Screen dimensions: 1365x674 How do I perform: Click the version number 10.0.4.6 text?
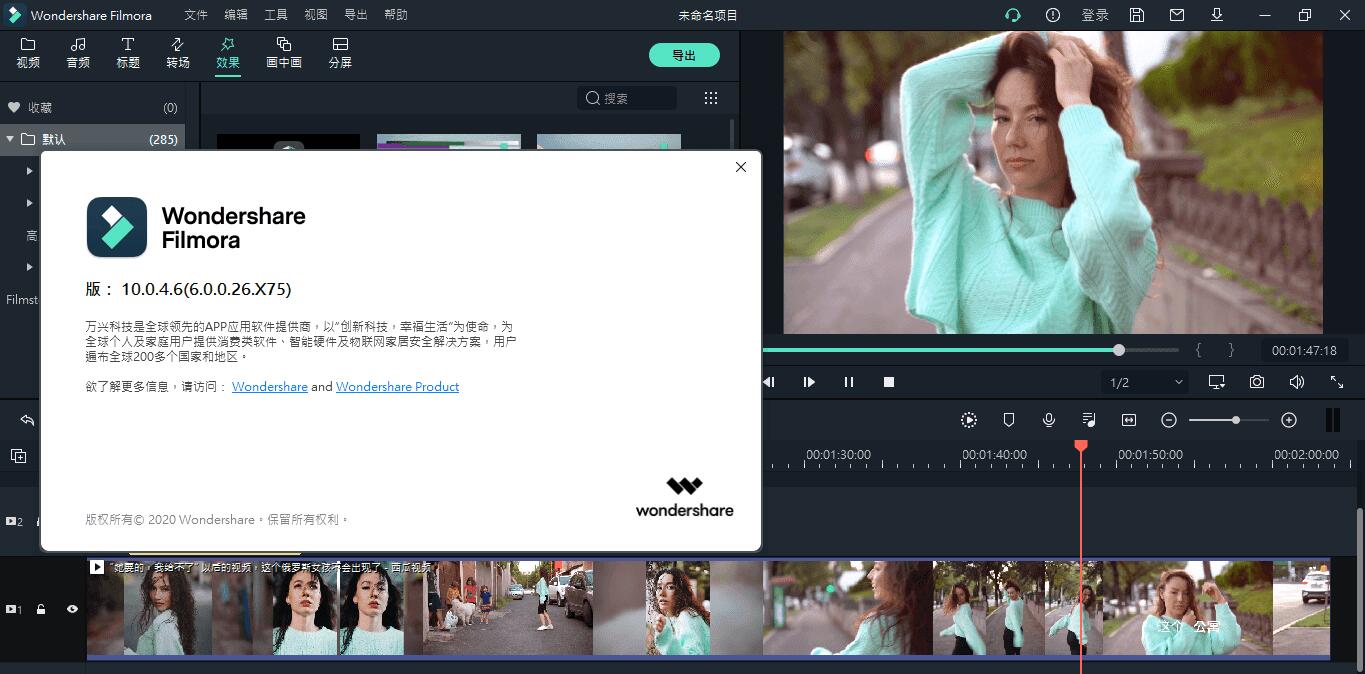pos(206,289)
